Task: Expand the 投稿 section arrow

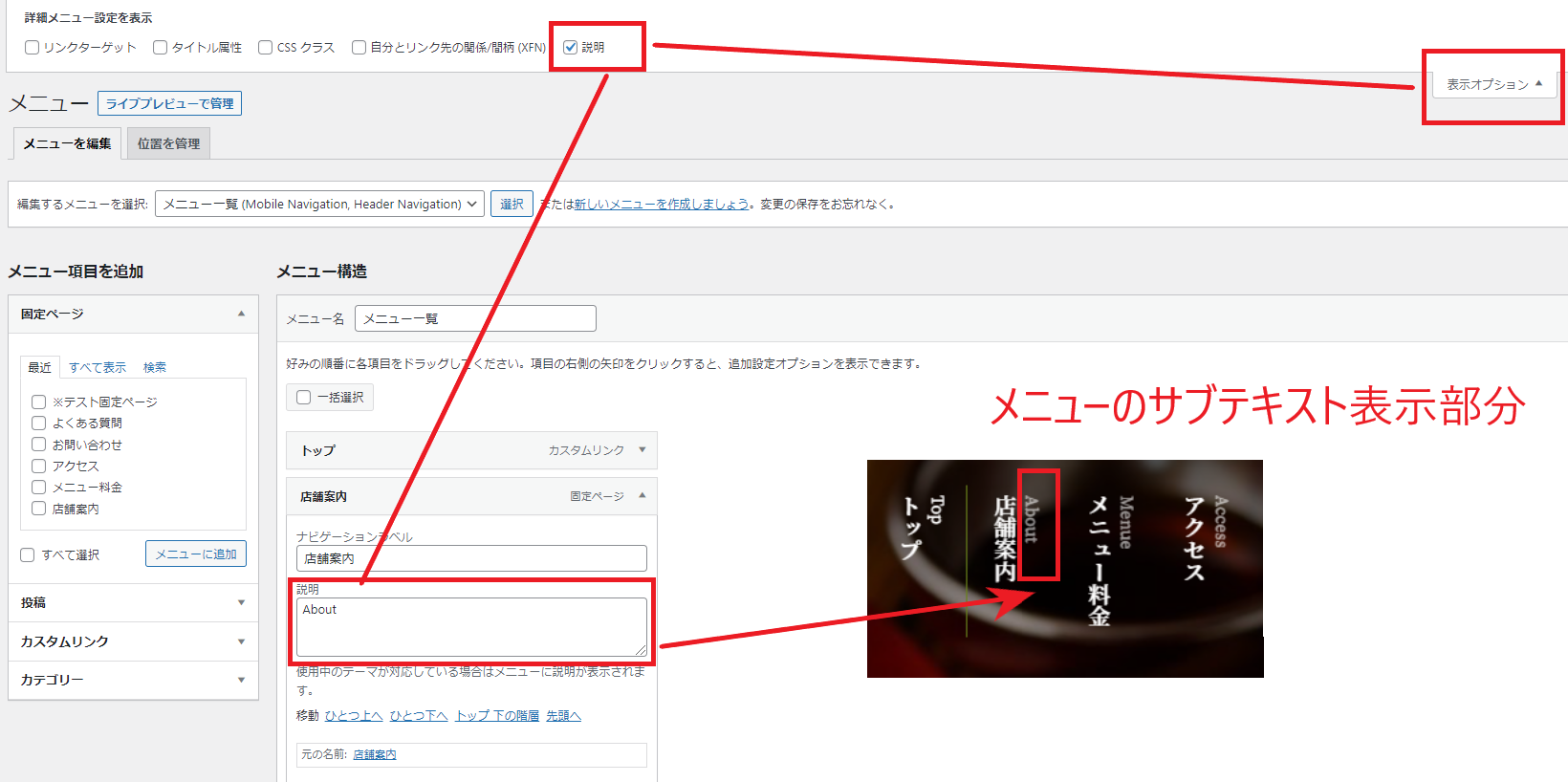Action: pyautogui.click(x=241, y=602)
